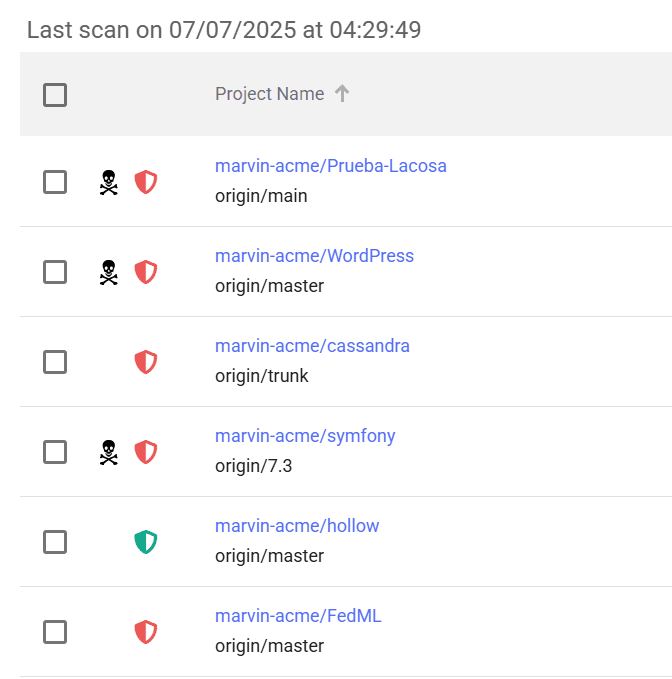Viewport: 672px width, 679px height.
Task: Click the Project Name column header
Action: [x=269, y=94]
